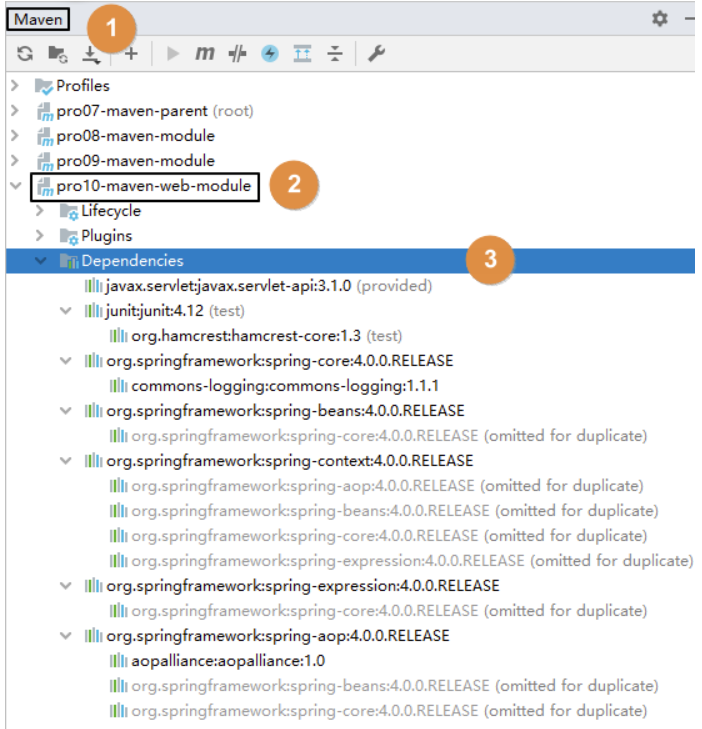Click pro09-maven-module module icon
This screenshot has width=702, height=729.
45,162
